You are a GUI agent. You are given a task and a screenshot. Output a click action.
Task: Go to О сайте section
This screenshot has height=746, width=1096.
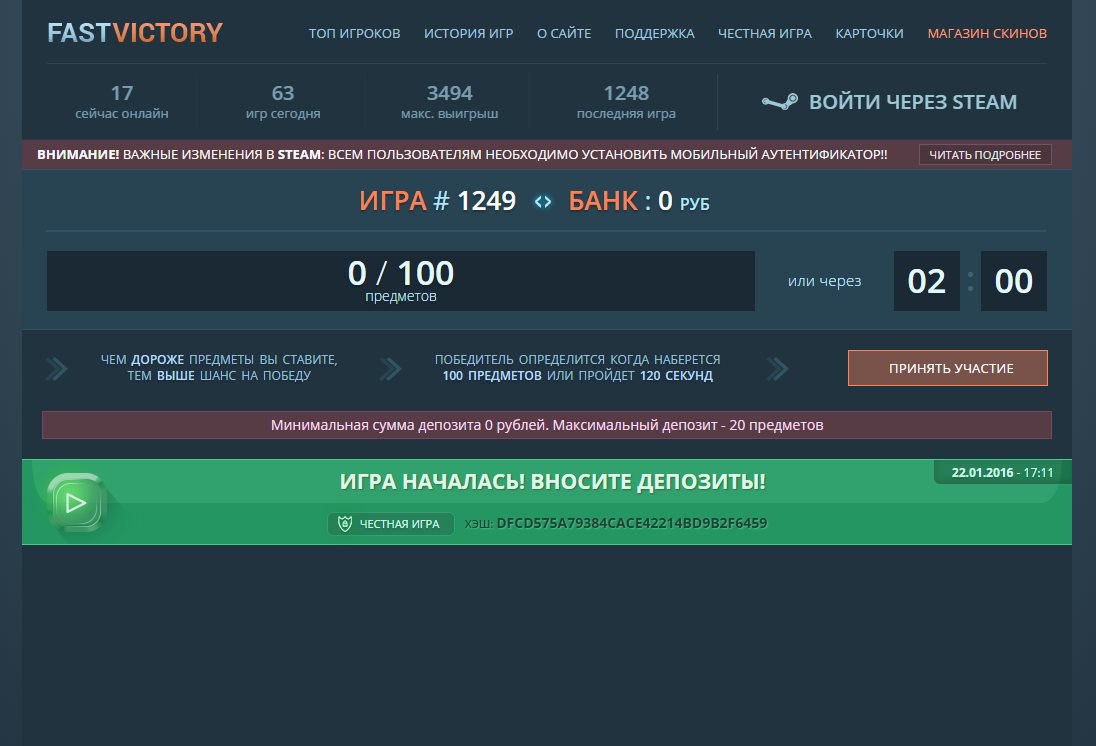564,34
